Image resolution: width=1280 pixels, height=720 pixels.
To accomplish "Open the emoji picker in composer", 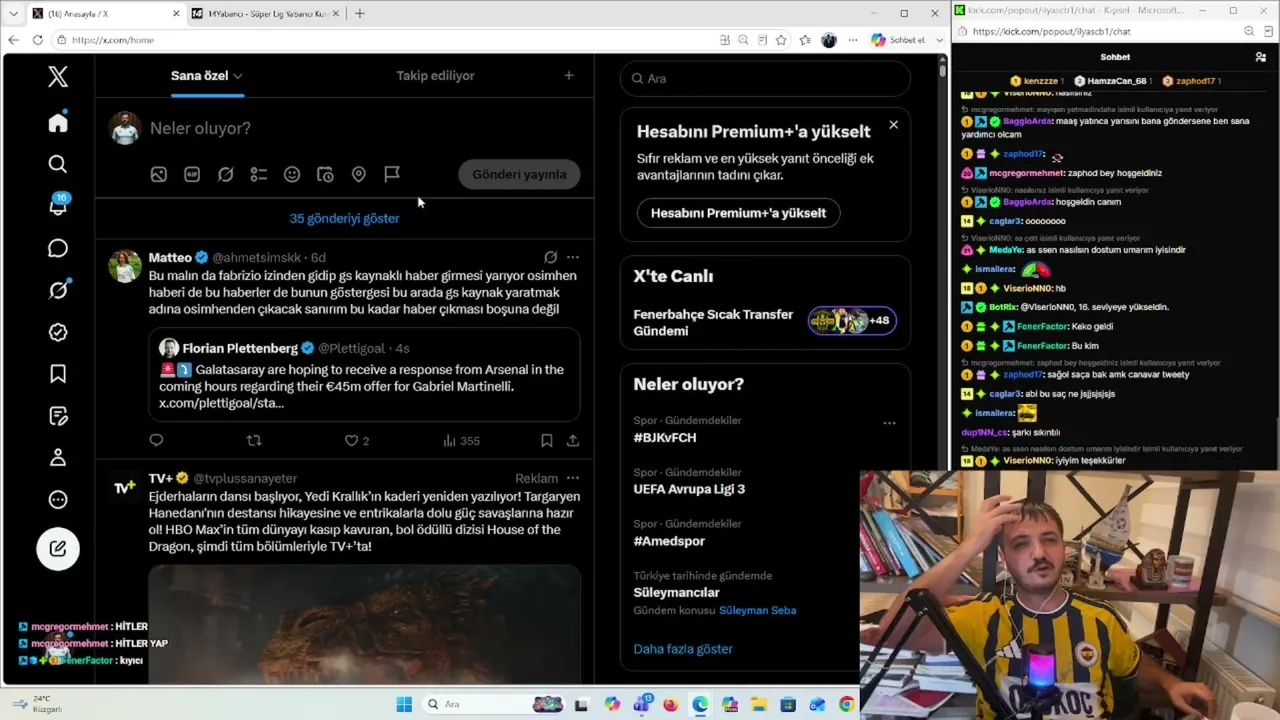I will click(x=292, y=174).
